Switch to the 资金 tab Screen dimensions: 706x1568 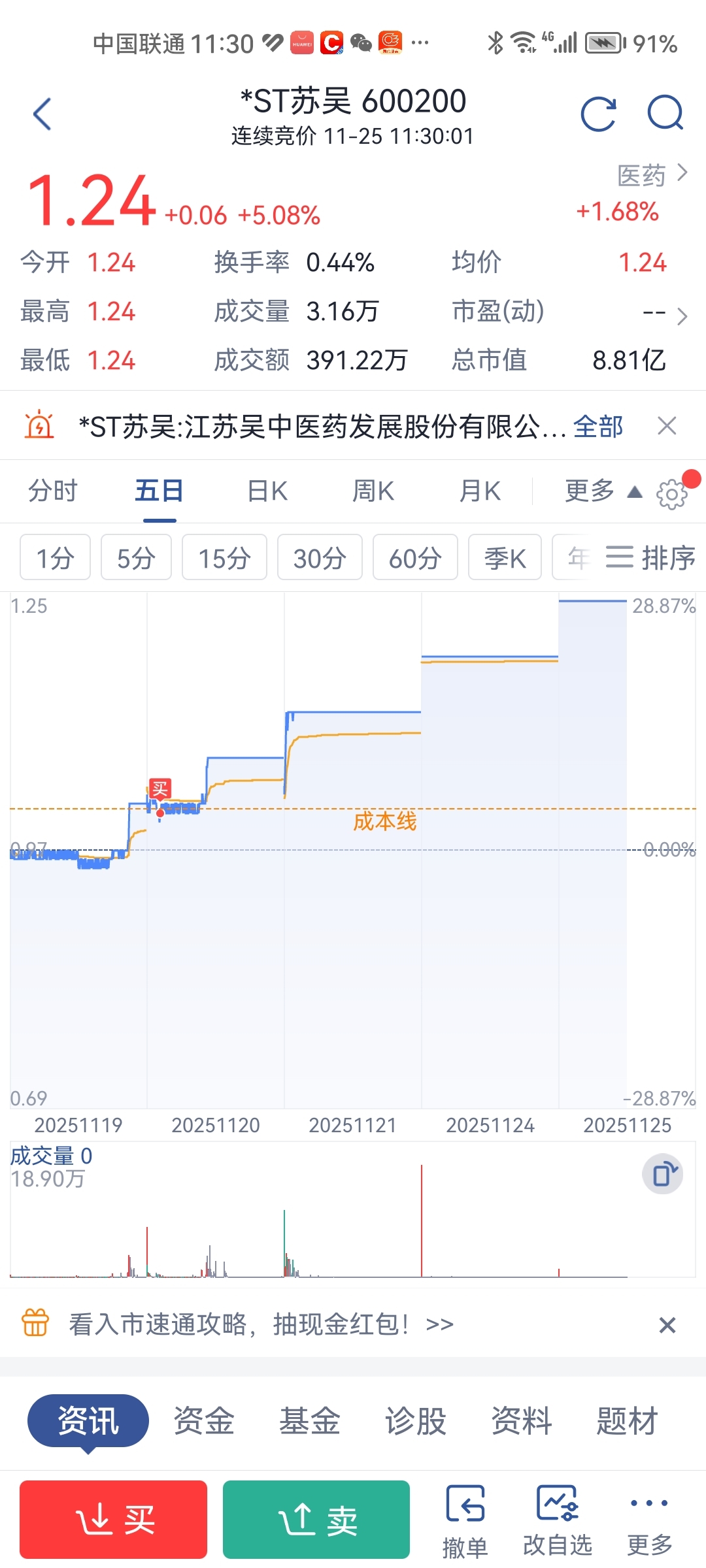[203, 1421]
